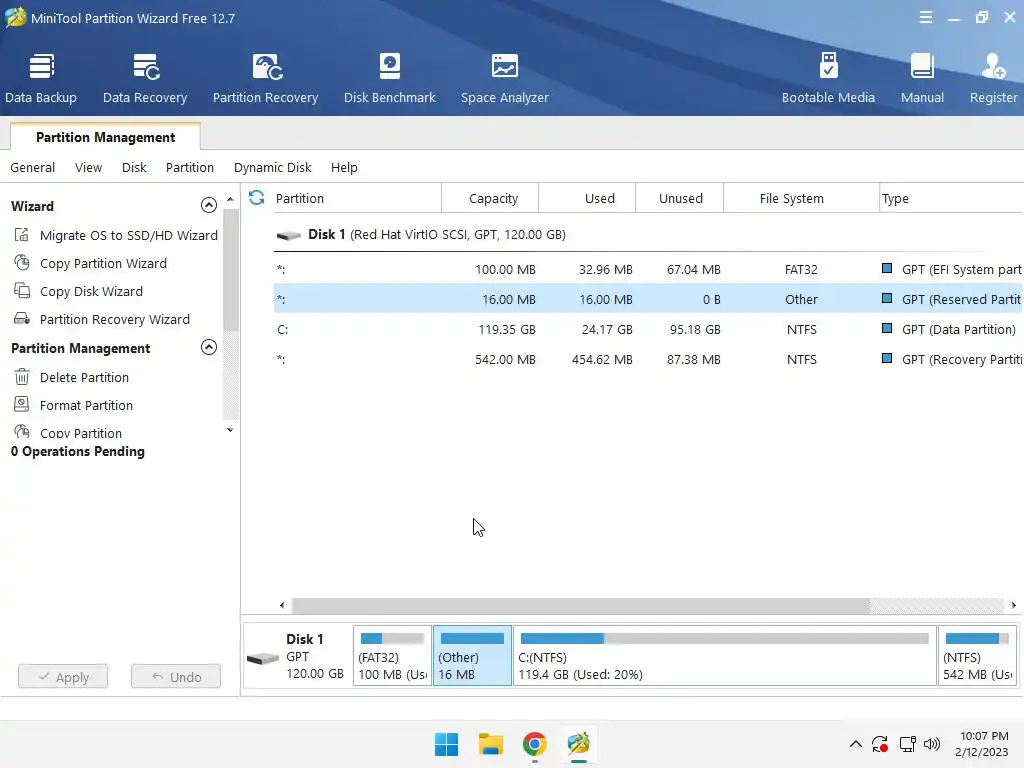
Task: Click the horizontal scrollbar of partition list
Action: 581,605
